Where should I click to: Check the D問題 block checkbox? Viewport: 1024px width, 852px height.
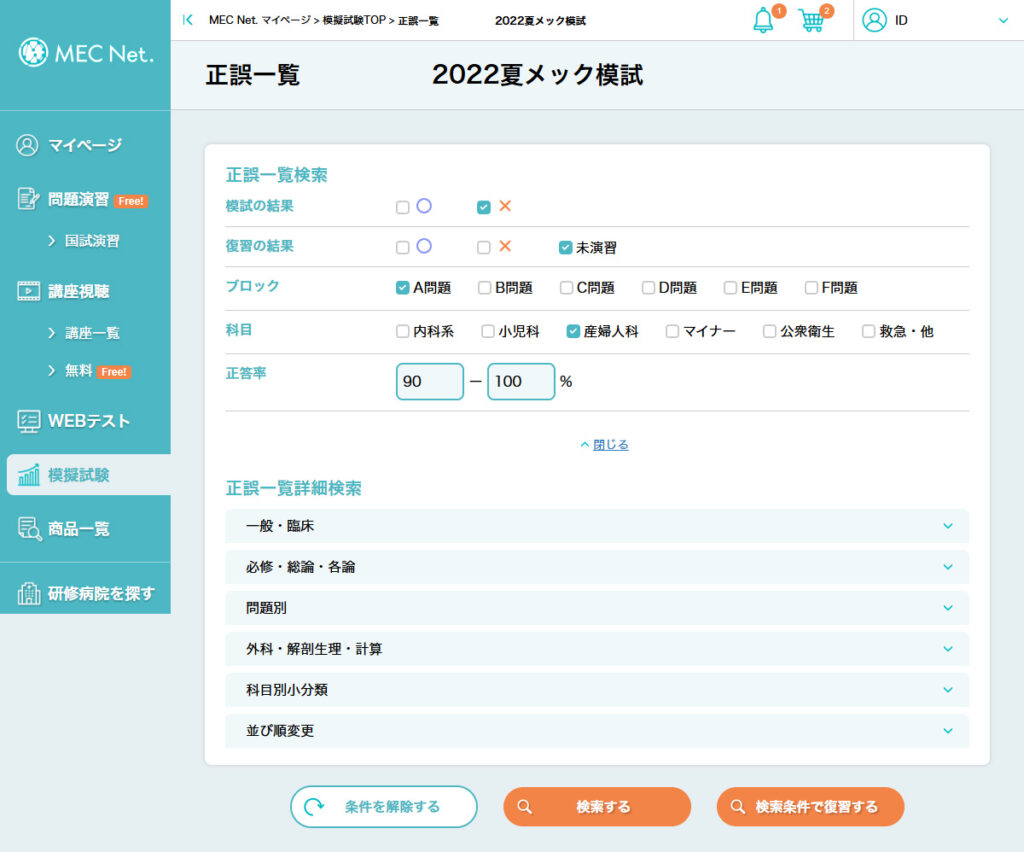click(x=648, y=288)
